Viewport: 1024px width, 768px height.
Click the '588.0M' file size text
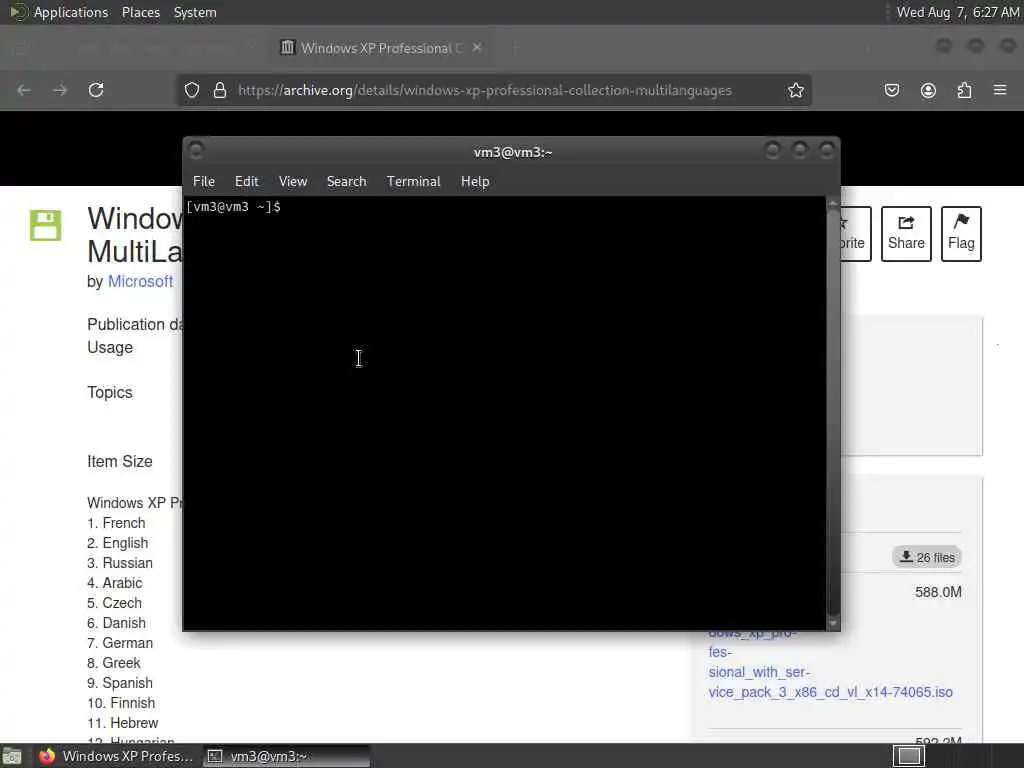pyautogui.click(x=938, y=592)
